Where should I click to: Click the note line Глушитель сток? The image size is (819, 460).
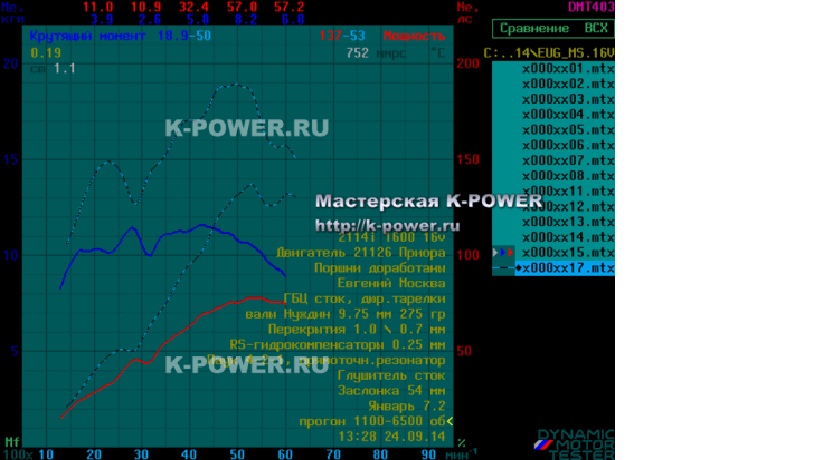click(x=391, y=375)
